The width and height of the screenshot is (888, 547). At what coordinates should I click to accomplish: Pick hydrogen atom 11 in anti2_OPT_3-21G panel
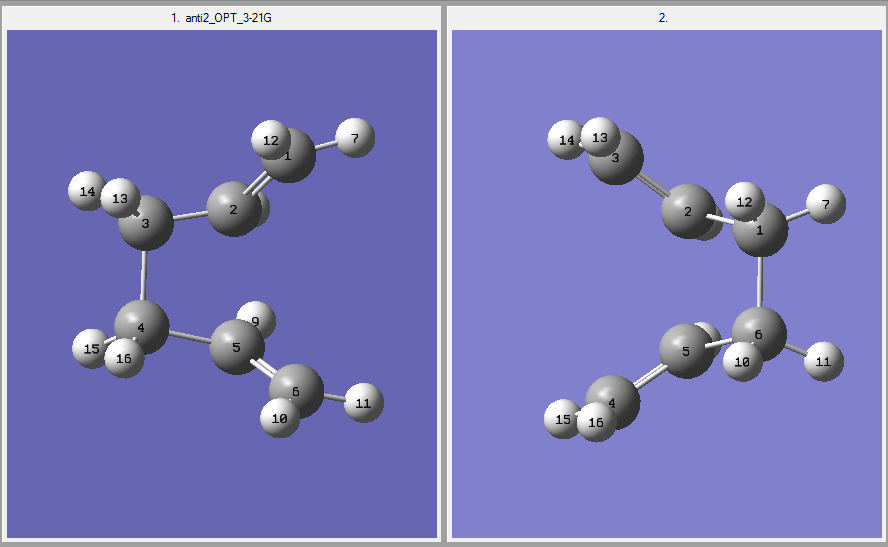click(x=364, y=403)
